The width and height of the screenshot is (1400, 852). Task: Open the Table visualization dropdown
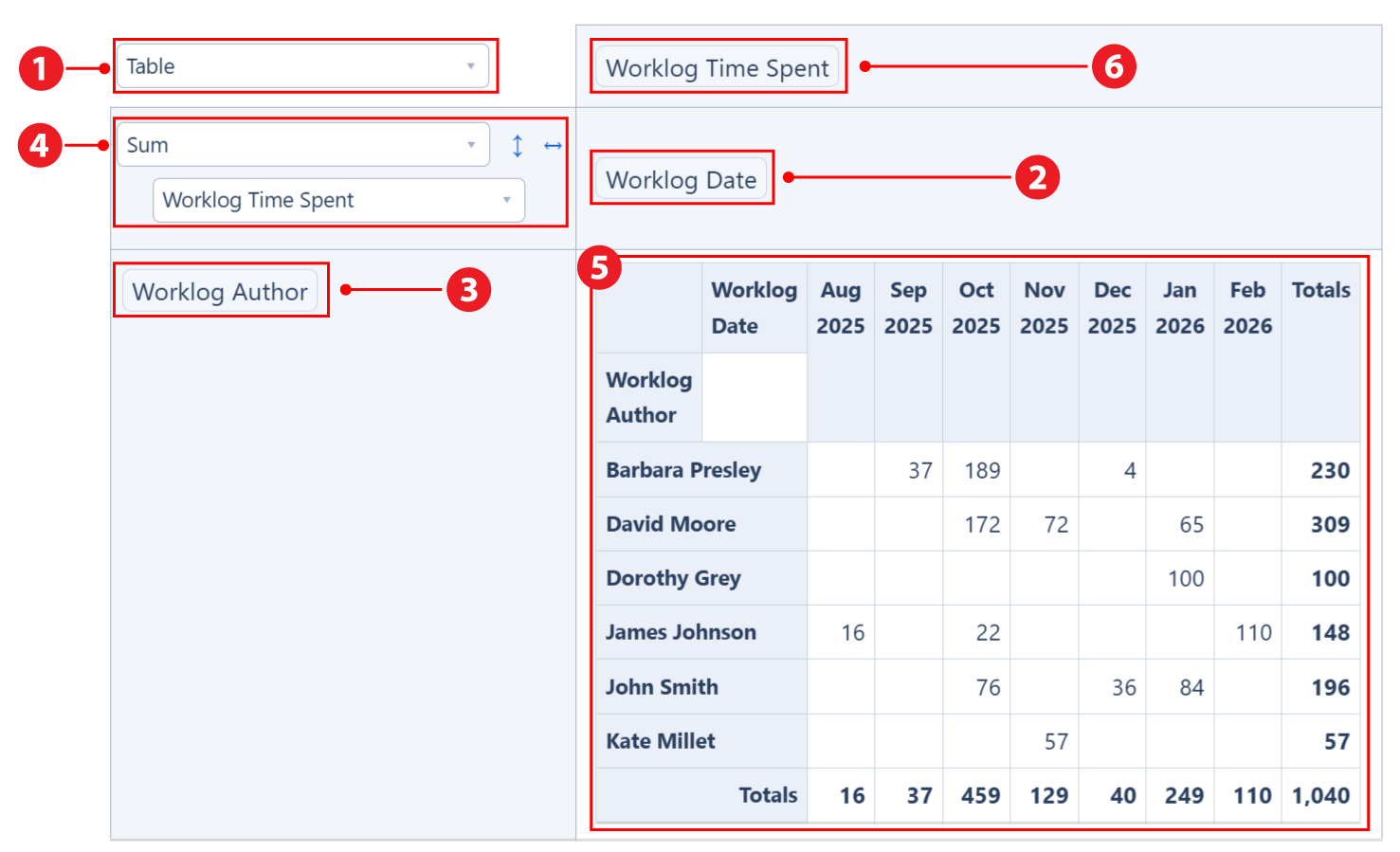tap(284, 66)
